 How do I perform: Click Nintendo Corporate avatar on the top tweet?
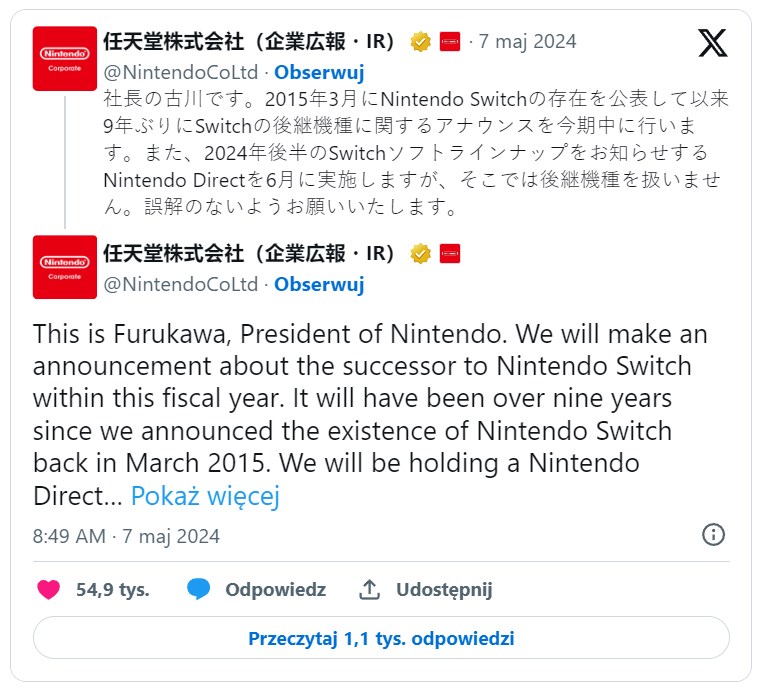[x=64, y=58]
